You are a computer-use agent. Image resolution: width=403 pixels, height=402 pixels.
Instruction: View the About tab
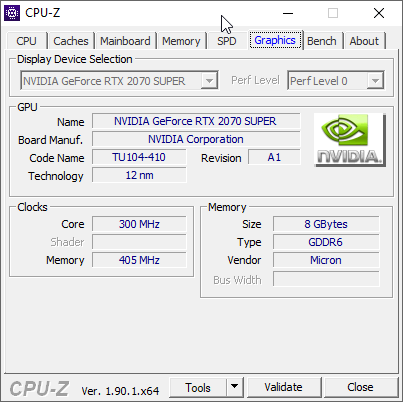click(364, 41)
